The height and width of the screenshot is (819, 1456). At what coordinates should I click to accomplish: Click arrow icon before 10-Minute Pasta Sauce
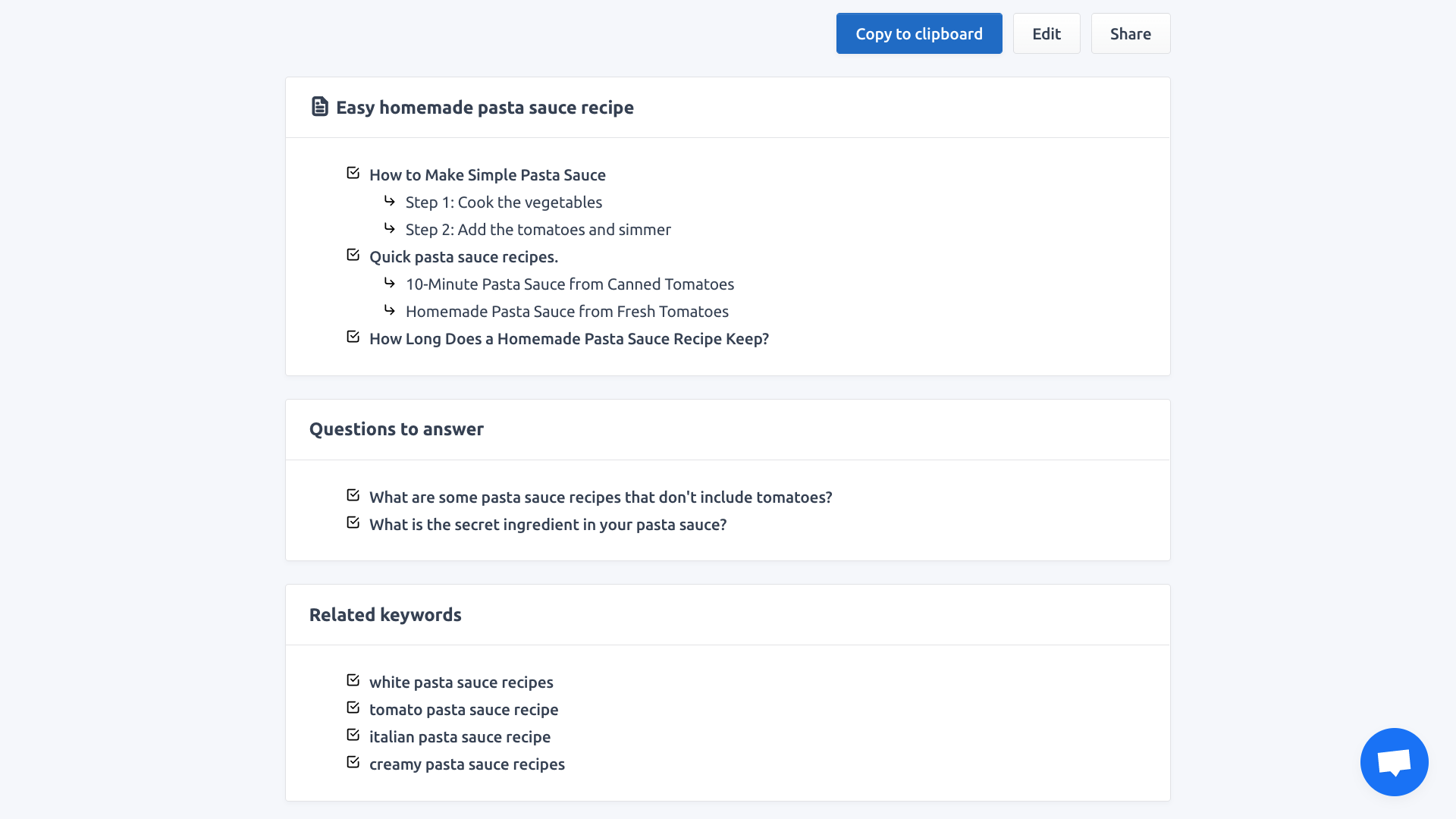(390, 283)
